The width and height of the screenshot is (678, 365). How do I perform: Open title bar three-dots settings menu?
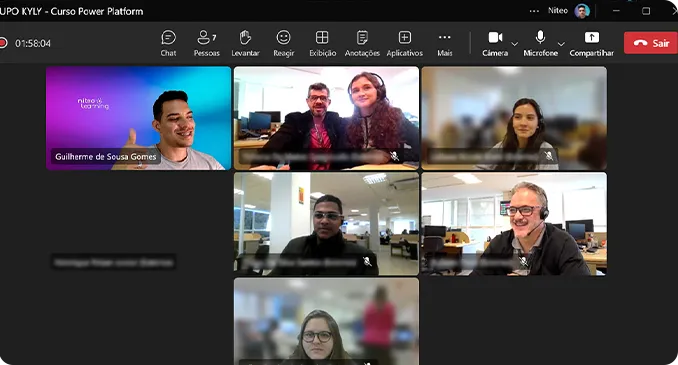point(534,11)
